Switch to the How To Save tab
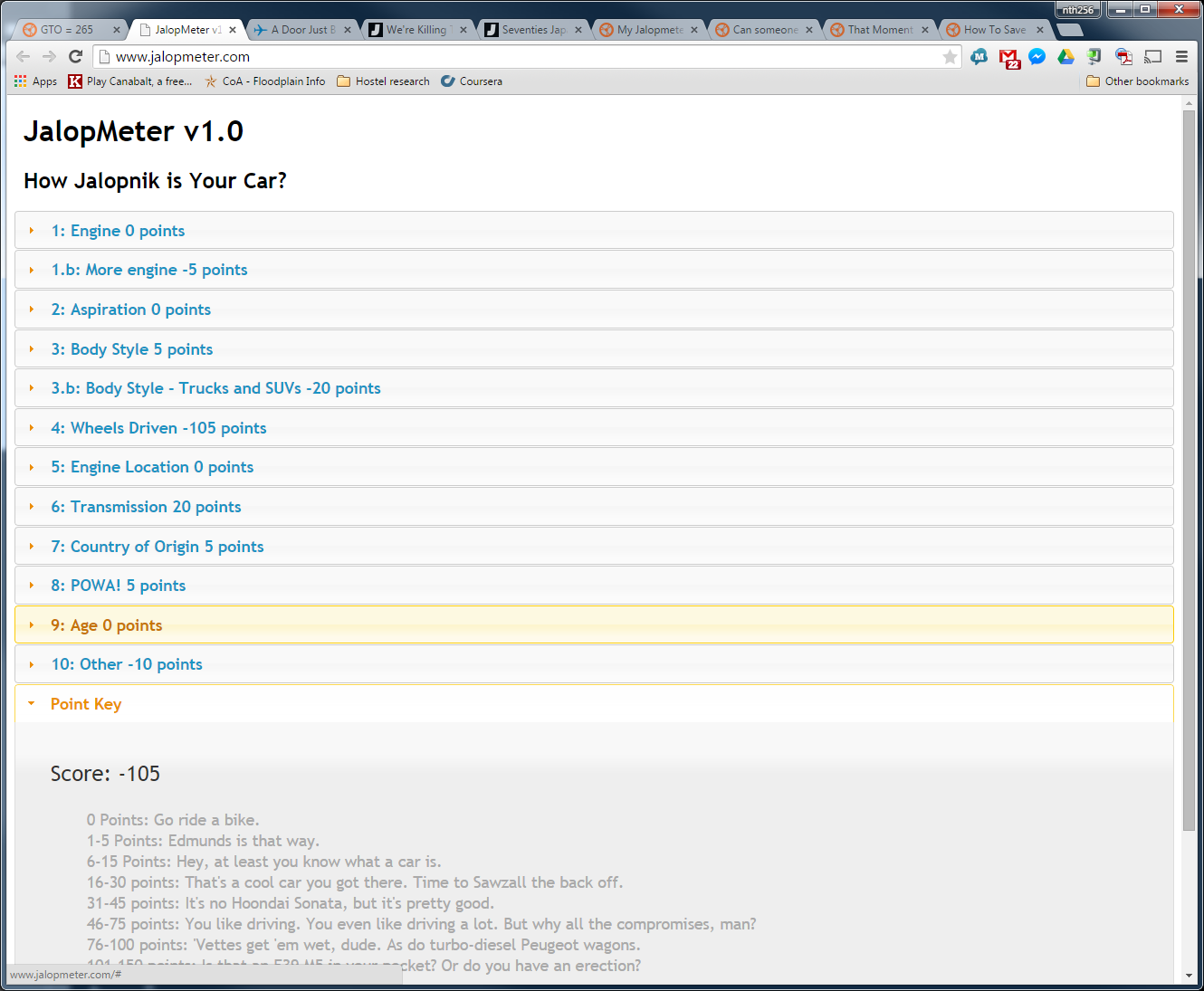 point(994,30)
